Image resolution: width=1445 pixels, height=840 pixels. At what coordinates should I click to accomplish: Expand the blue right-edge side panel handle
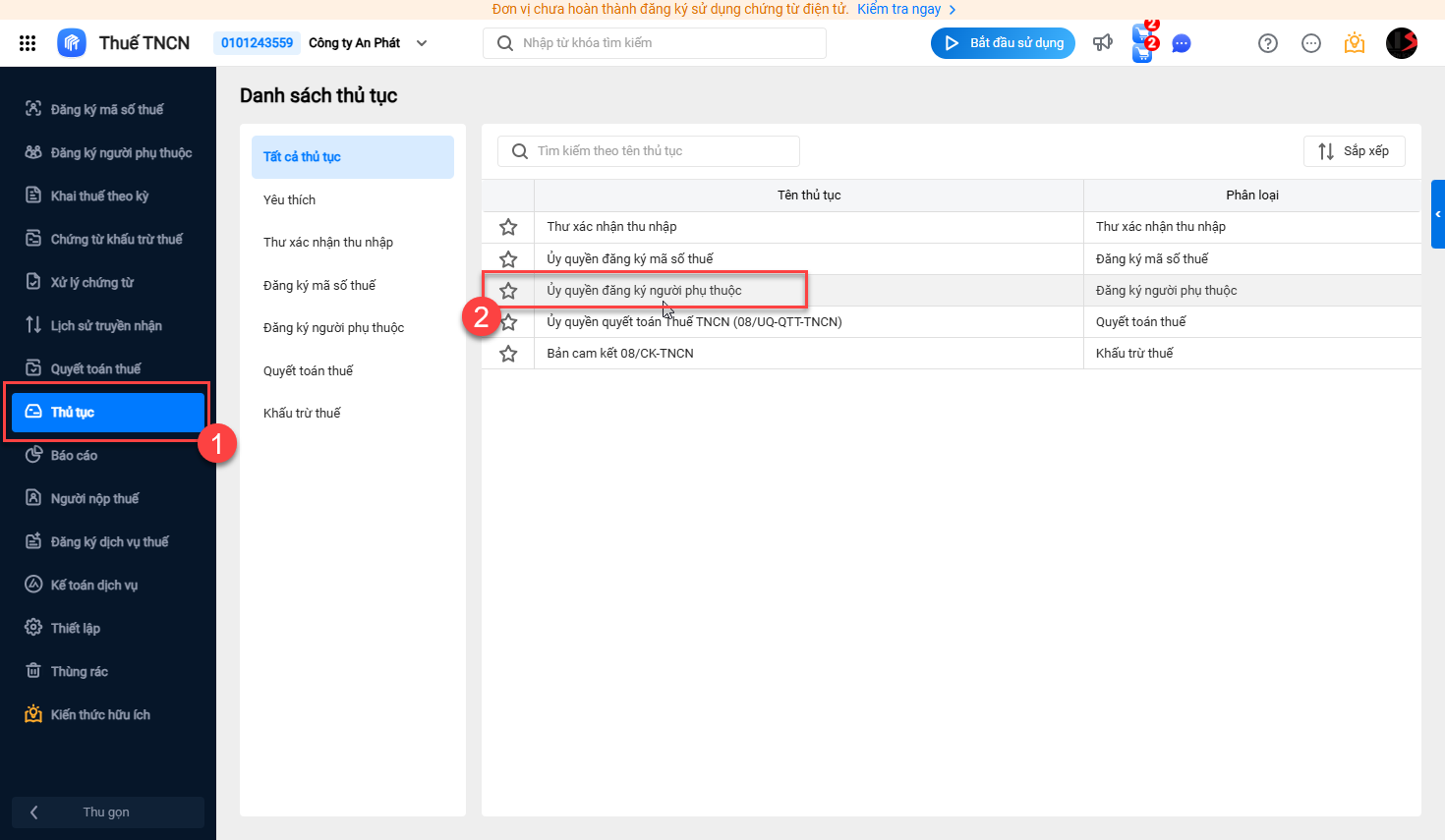click(1438, 214)
